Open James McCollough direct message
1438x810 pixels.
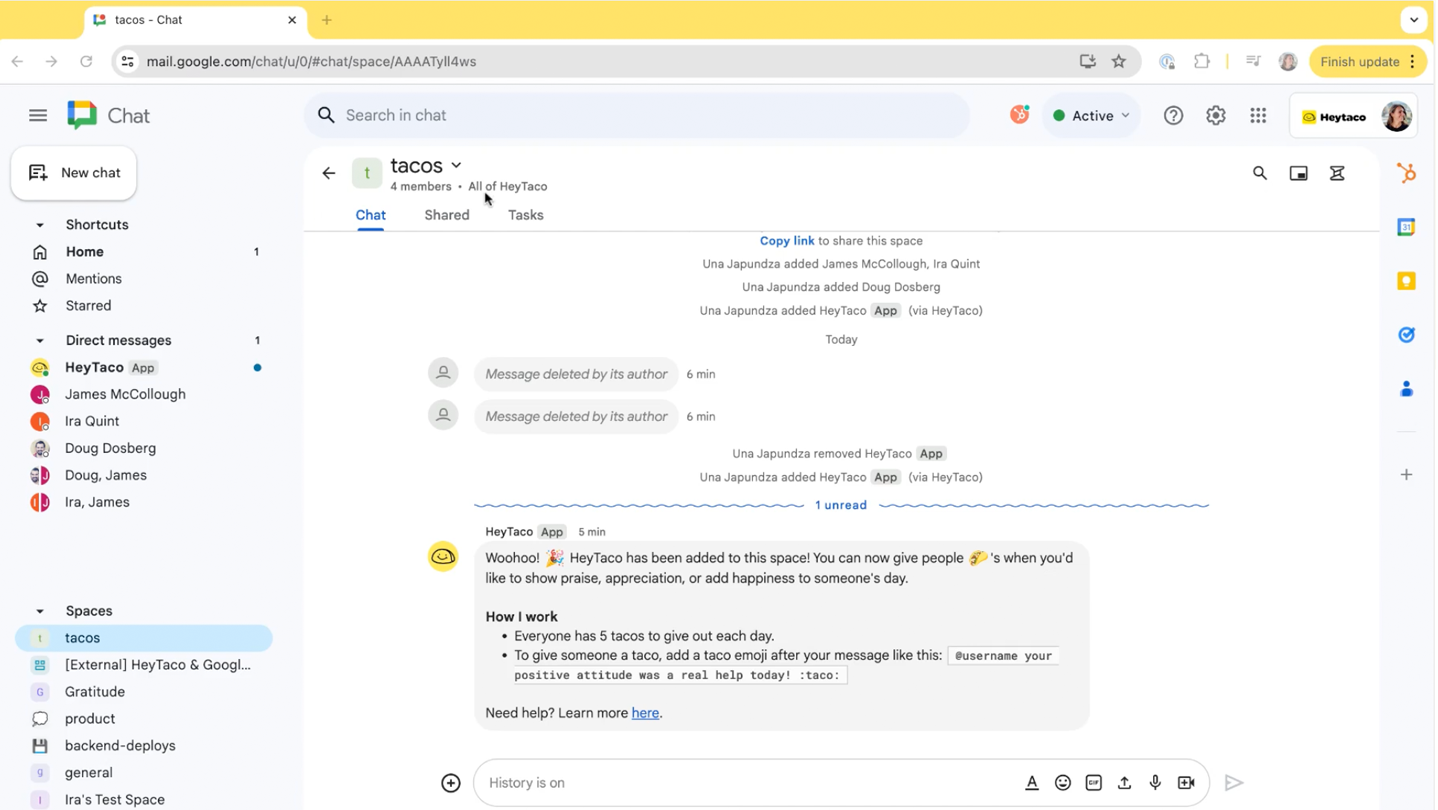(x=144, y=395)
